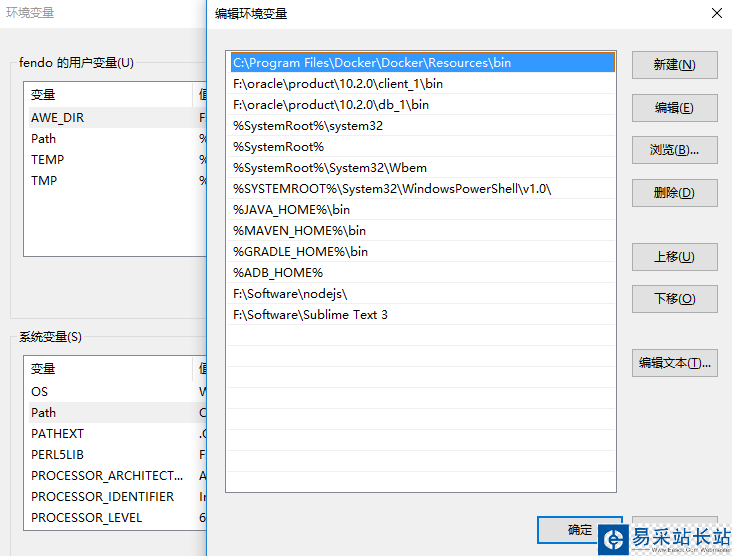Move entry down with 下移(O)
The image size is (732, 556).
point(674,299)
